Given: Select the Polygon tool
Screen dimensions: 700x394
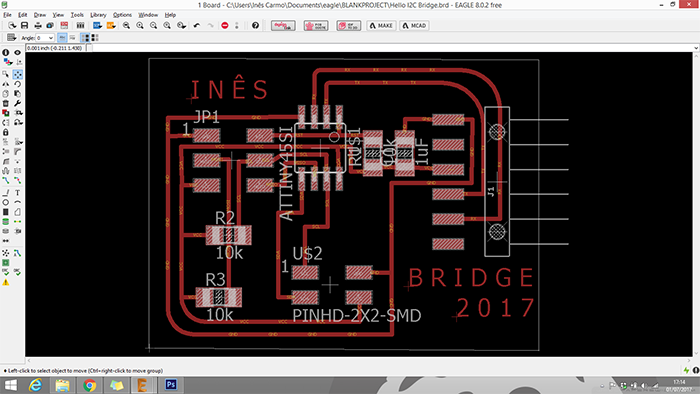Looking at the screenshot, I should [17, 212].
